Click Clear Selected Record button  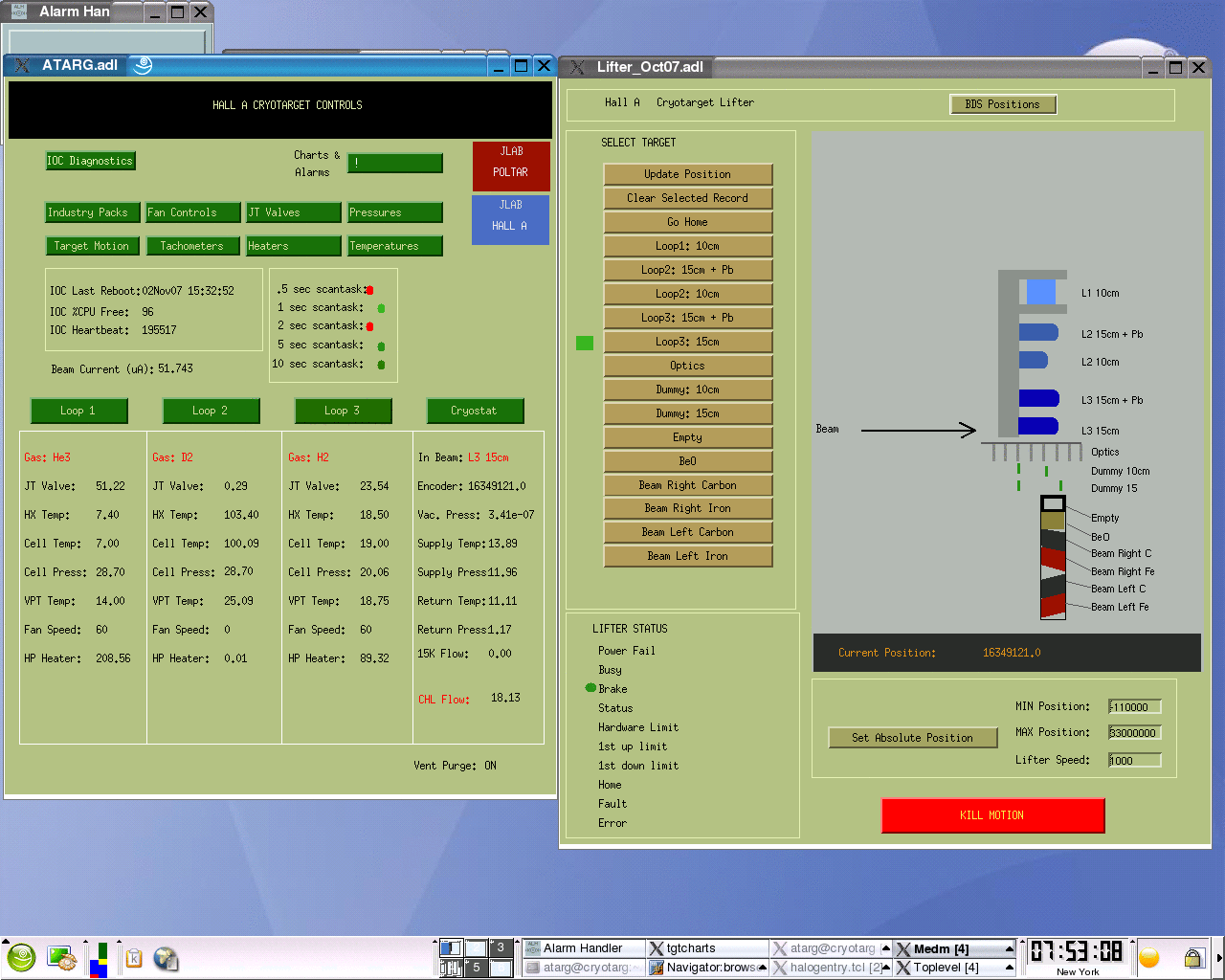click(688, 198)
